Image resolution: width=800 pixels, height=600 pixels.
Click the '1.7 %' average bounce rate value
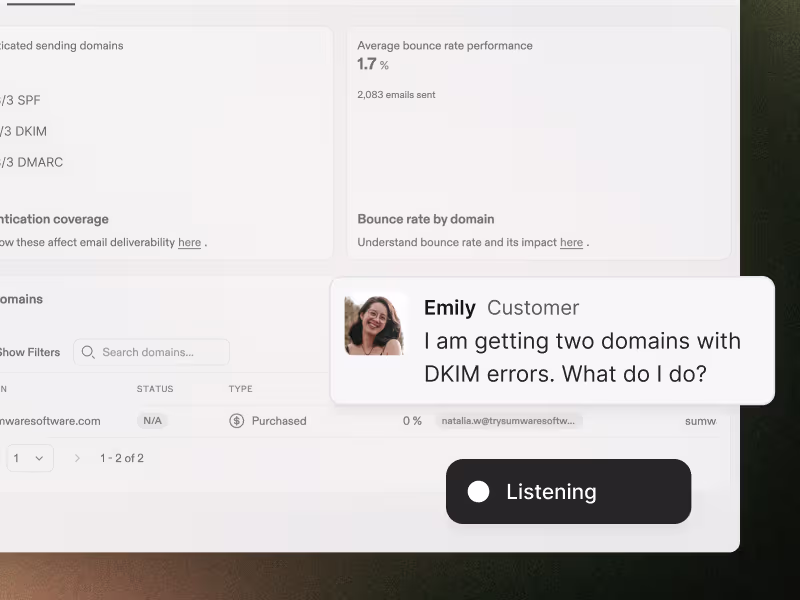point(373,64)
